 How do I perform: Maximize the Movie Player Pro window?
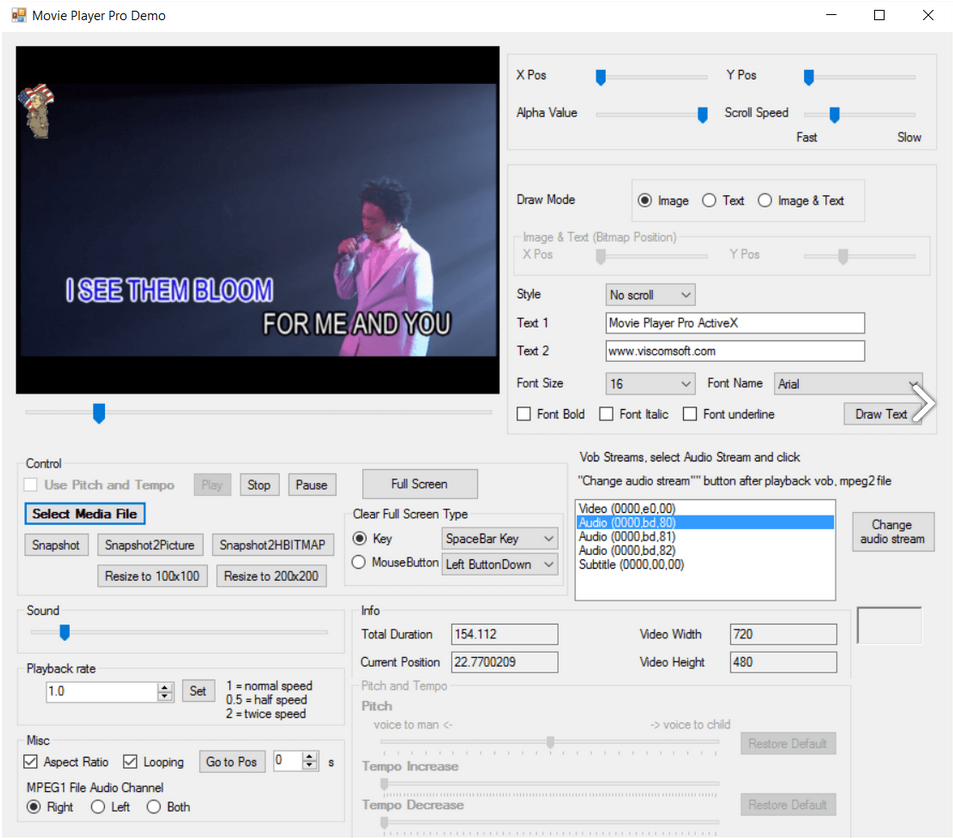click(x=879, y=15)
